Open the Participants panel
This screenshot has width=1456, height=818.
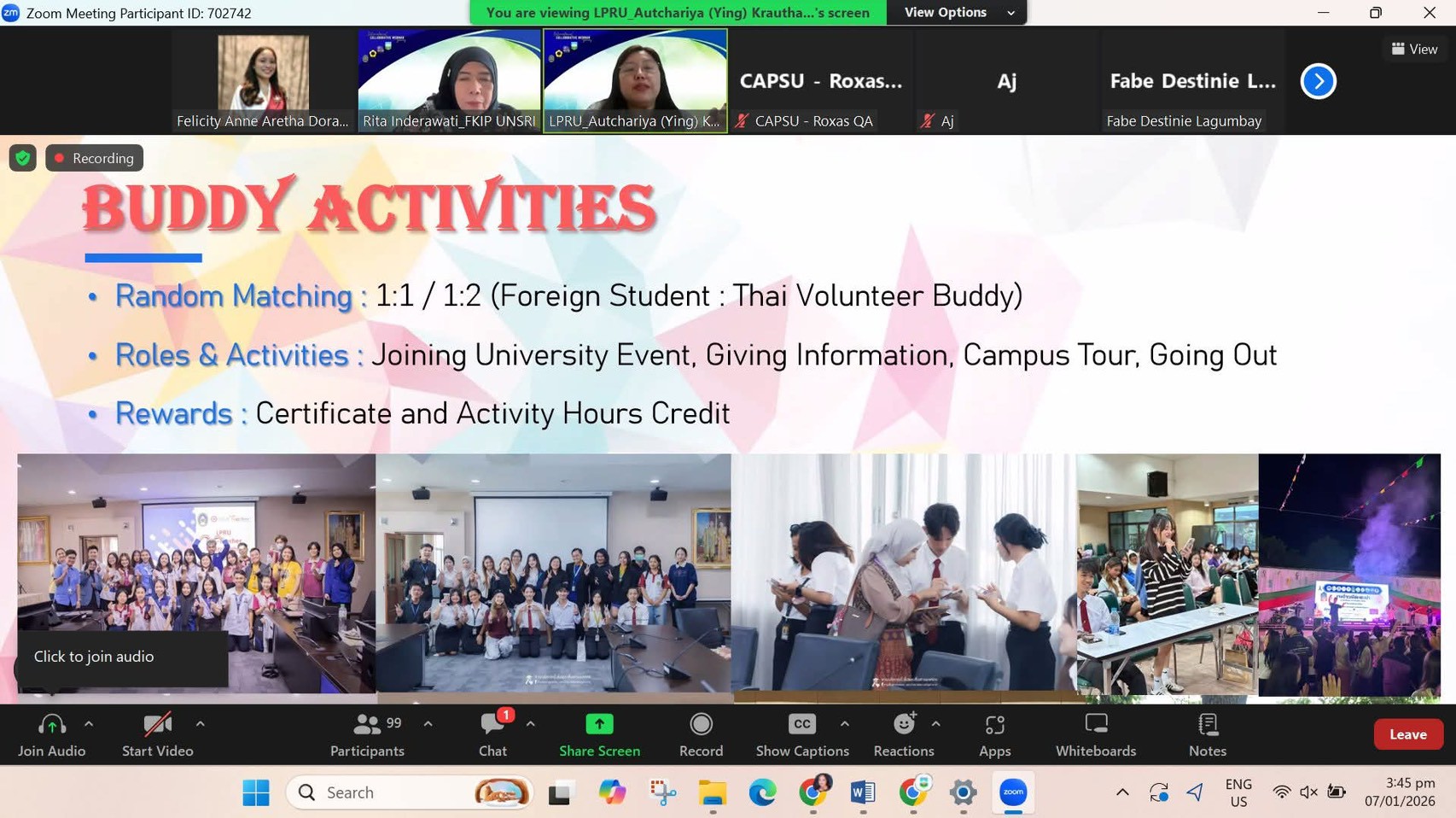pyautogui.click(x=367, y=734)
